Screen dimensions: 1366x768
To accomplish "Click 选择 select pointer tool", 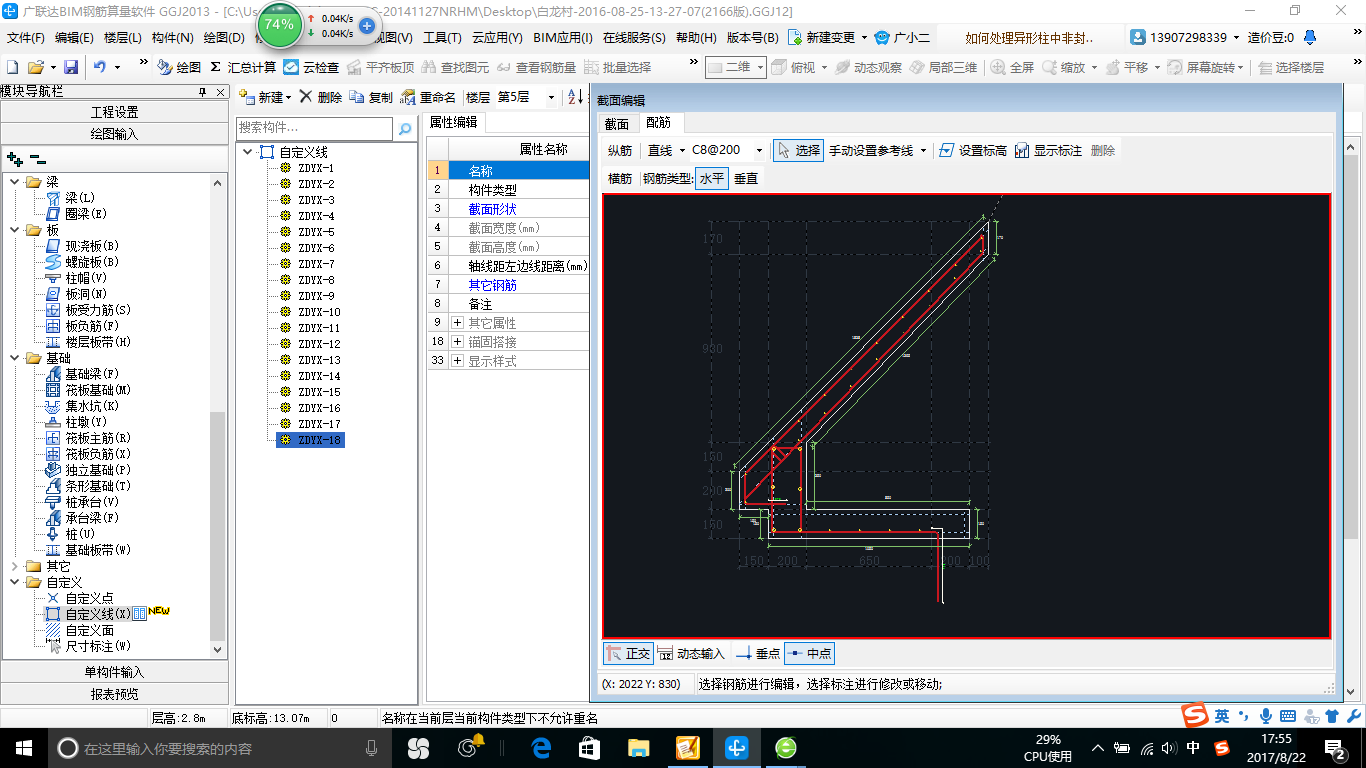I will click(798, 150).
